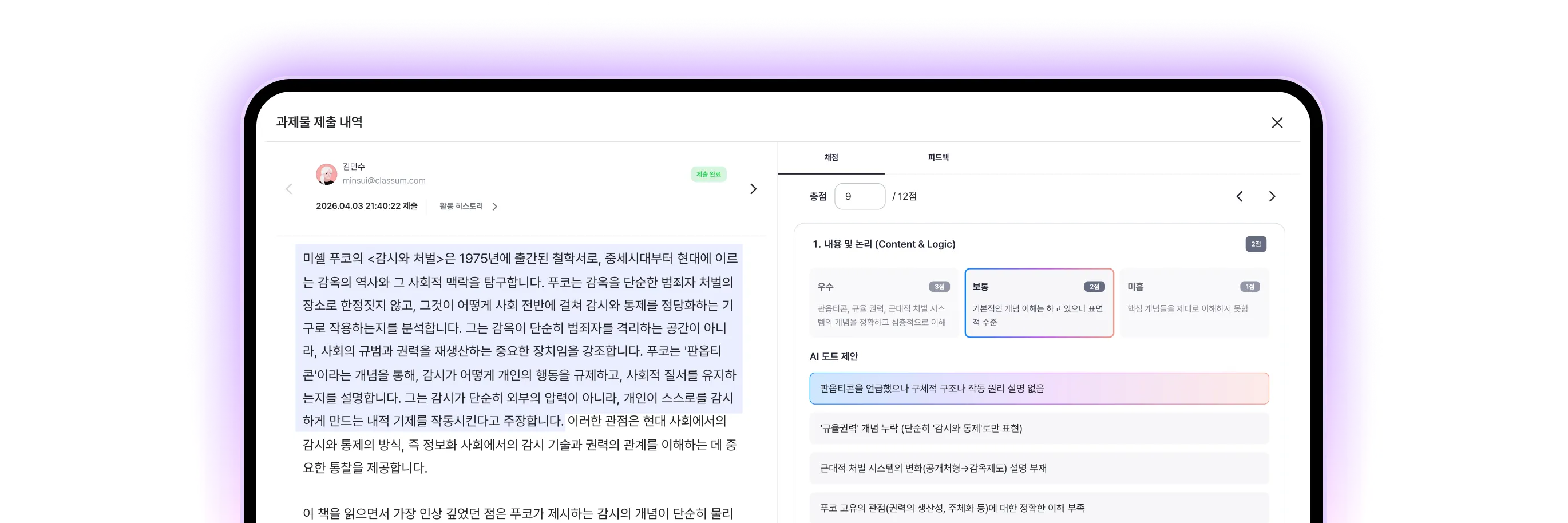Select the 미흡 1점 rating card
The image size is (1568, 523).
point(1194,303)
